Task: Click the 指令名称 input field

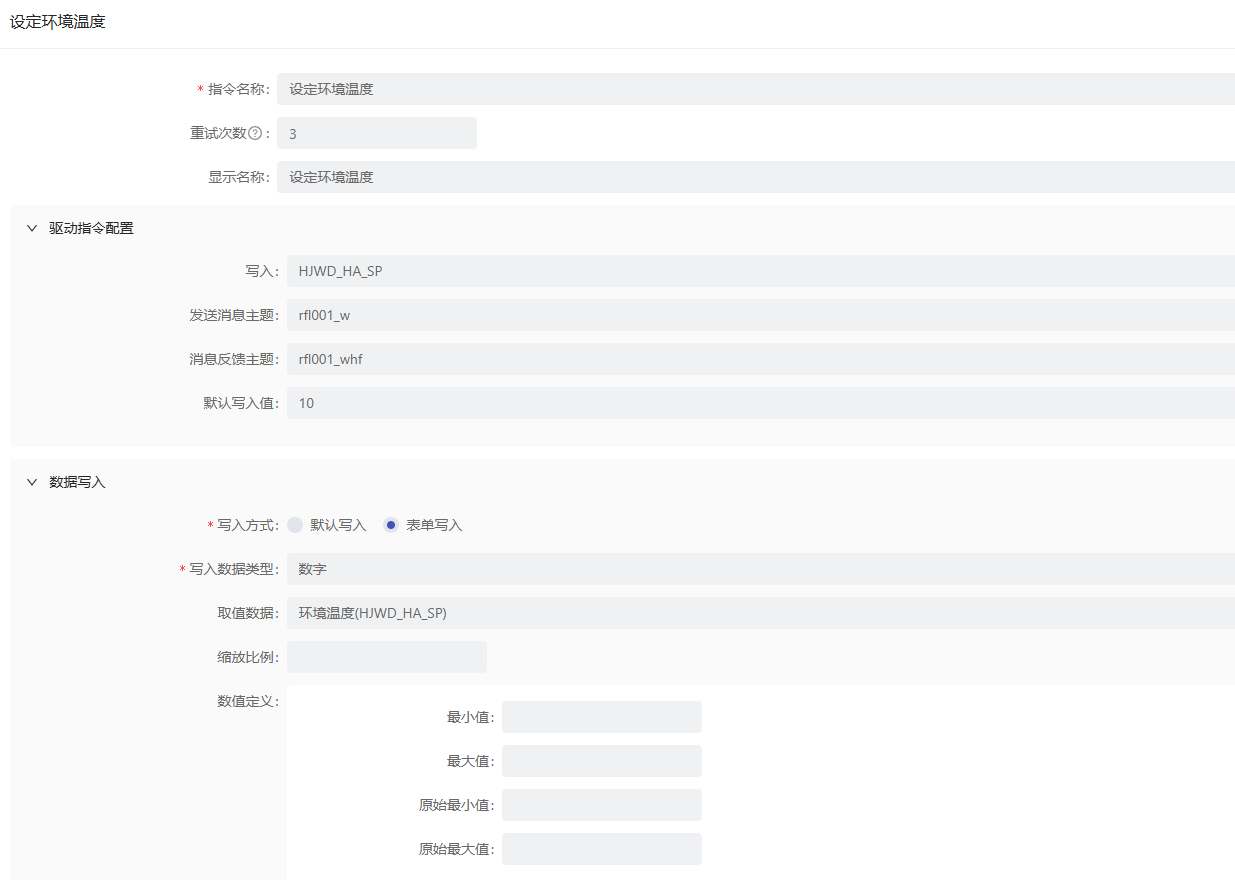Action: [x=756, y=89]
